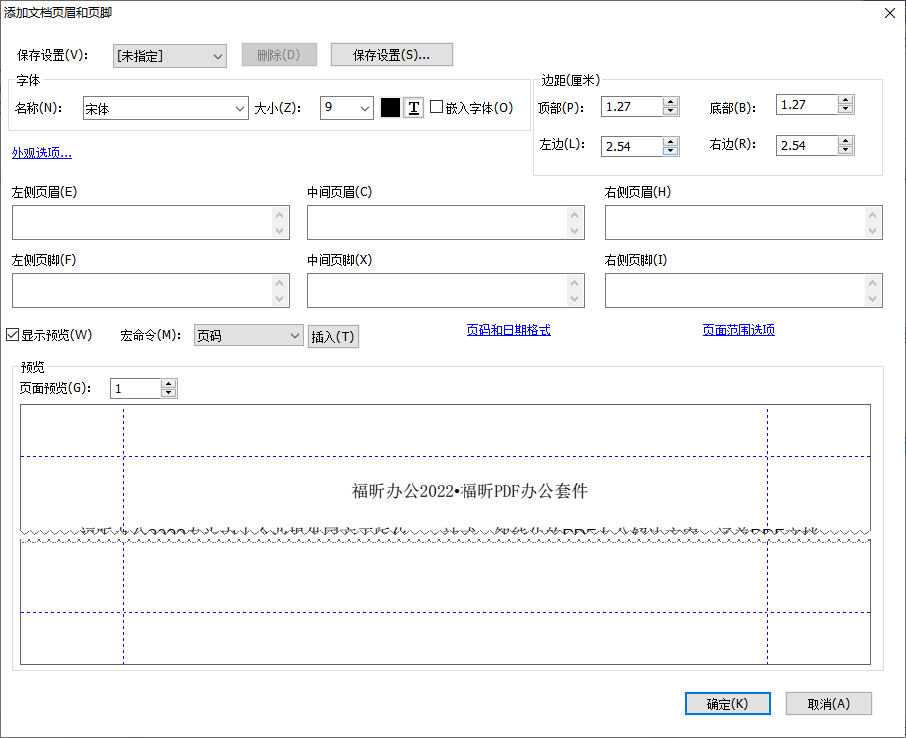Open the 页面范围选项 link

[739, 329]
